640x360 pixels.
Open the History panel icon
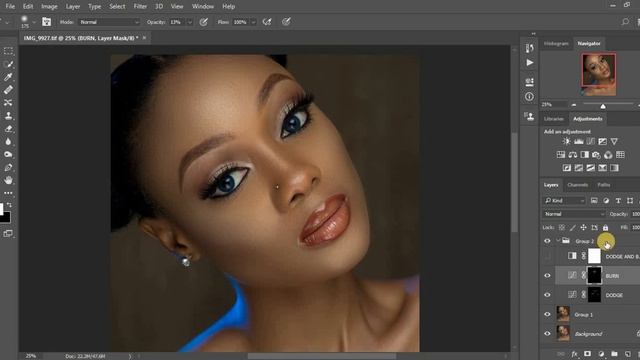[529, 49]
